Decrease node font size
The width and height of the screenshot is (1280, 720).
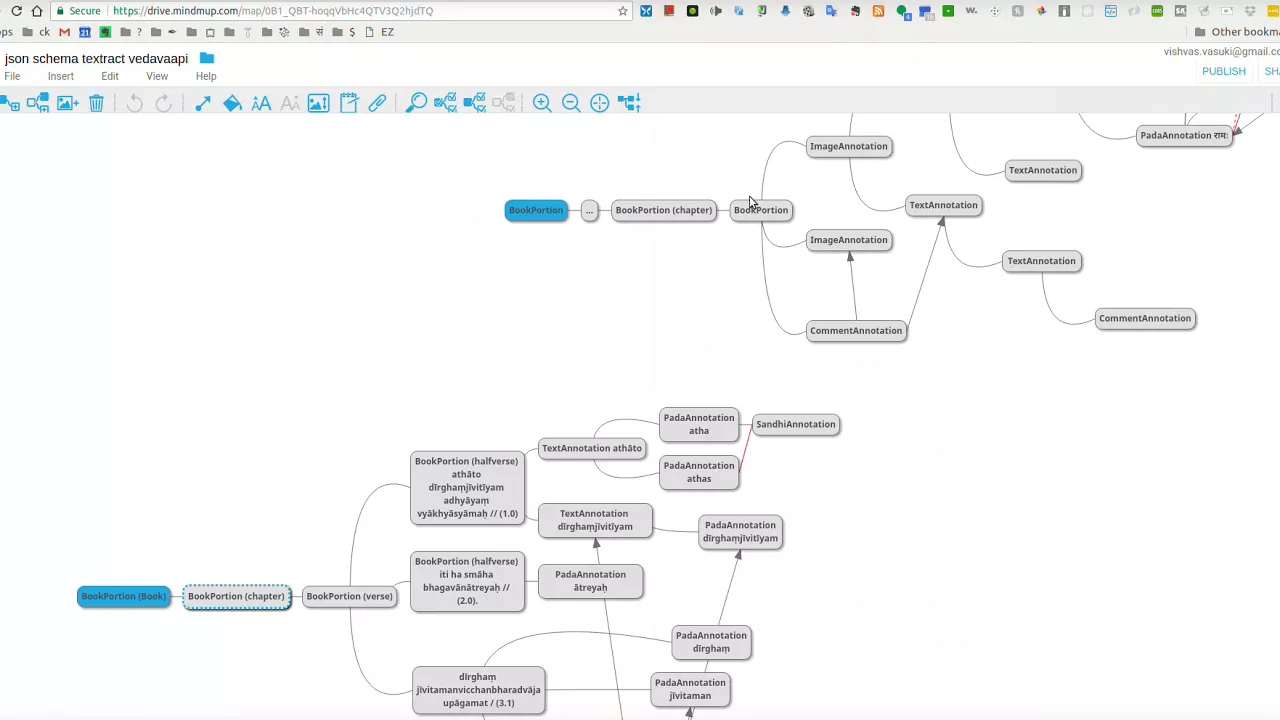290,103
